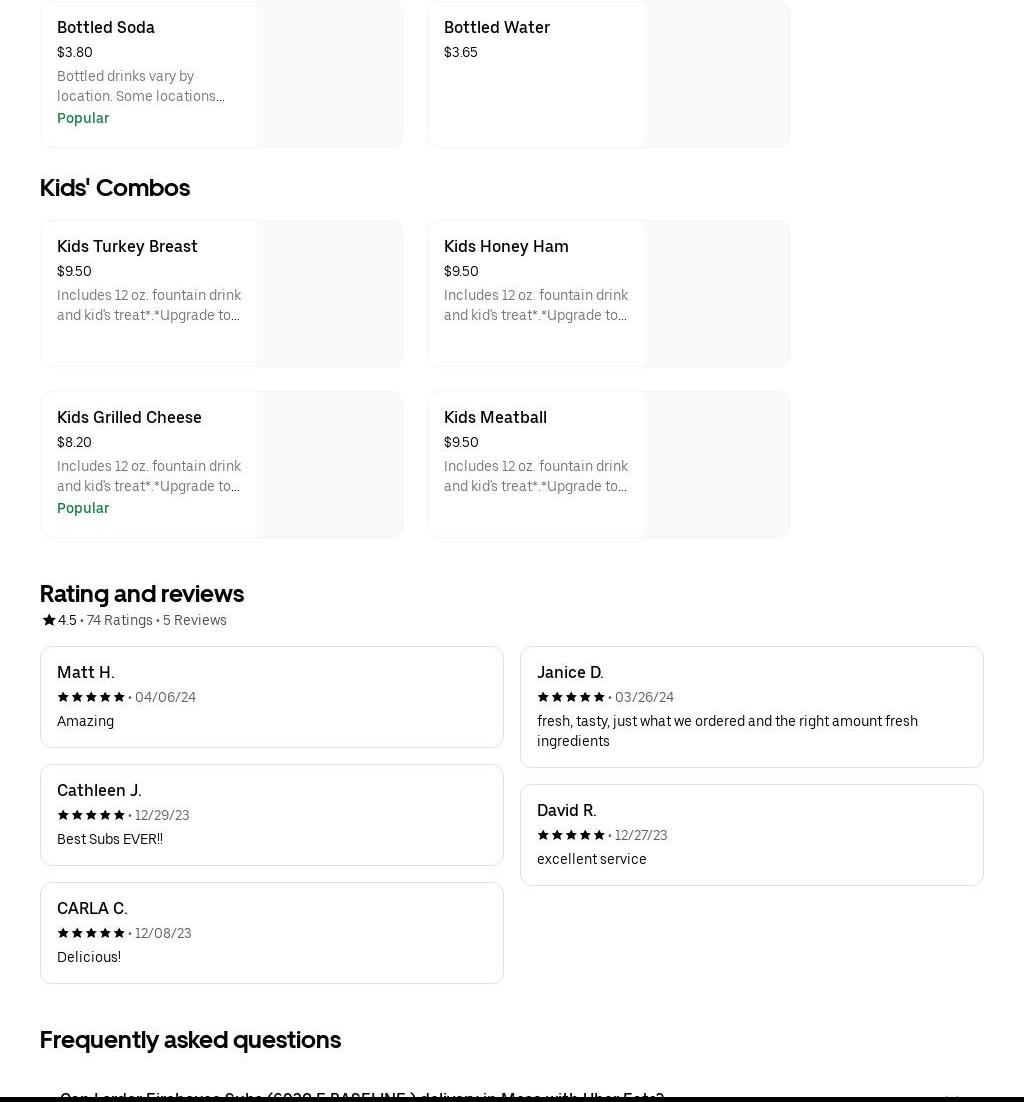This screenshot has width=1024, height=1102.
Task: Click the Popular tag under Bottled Soda
Action: (83, 118)
